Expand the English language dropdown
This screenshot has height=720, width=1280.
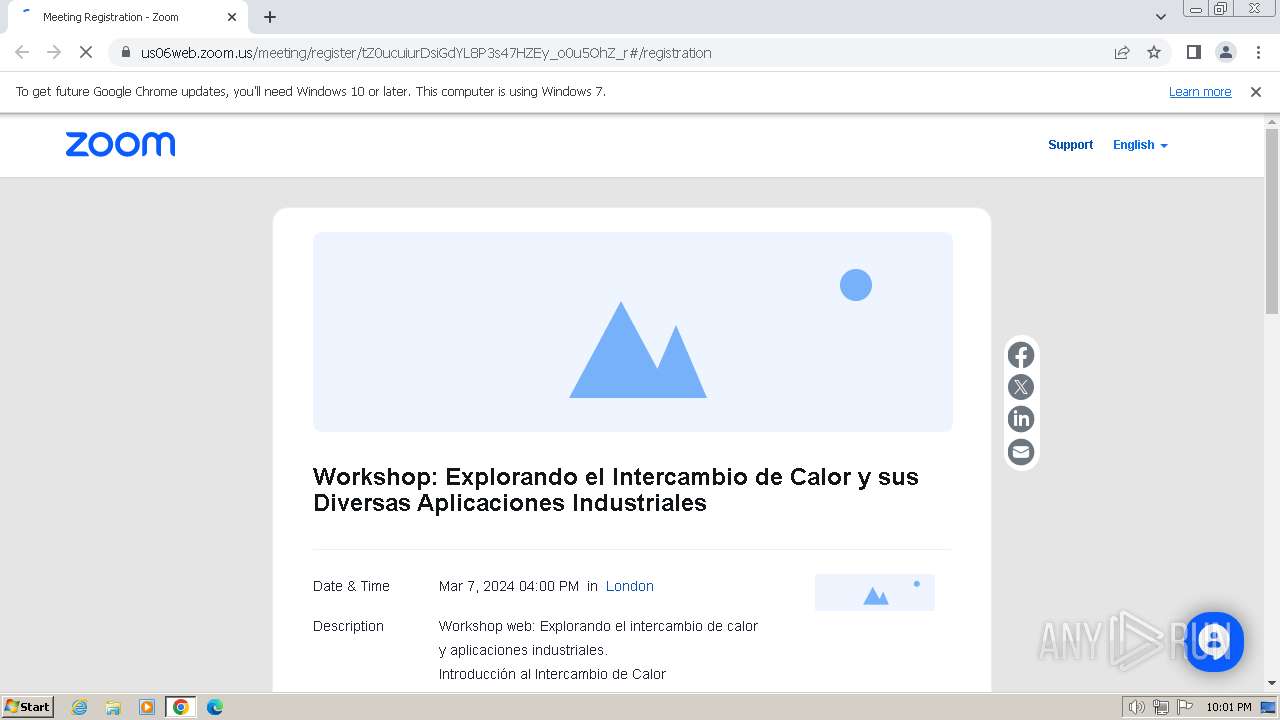pyautogui.click(x=1140, y=145)
